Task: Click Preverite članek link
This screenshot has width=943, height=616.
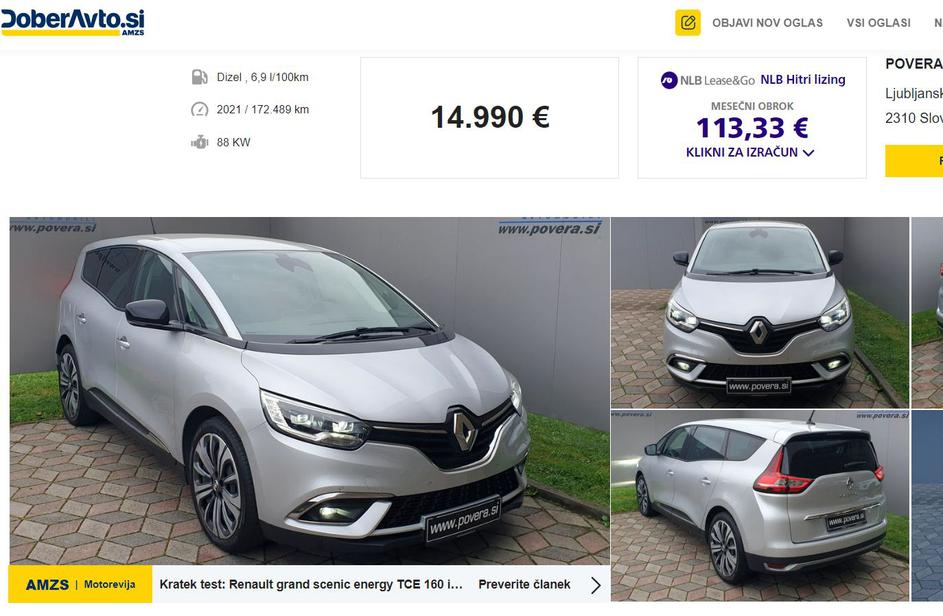Action: pos(524,584)
